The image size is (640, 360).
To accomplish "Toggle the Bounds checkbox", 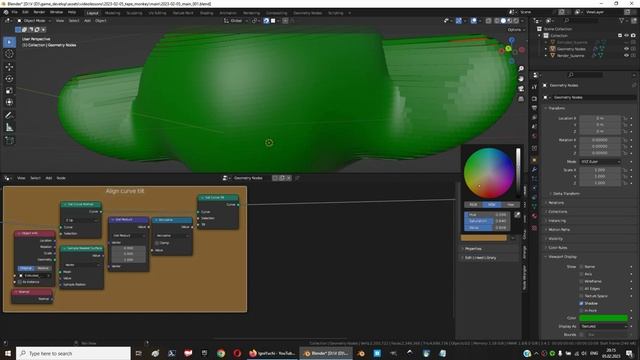I will (581, 335).
